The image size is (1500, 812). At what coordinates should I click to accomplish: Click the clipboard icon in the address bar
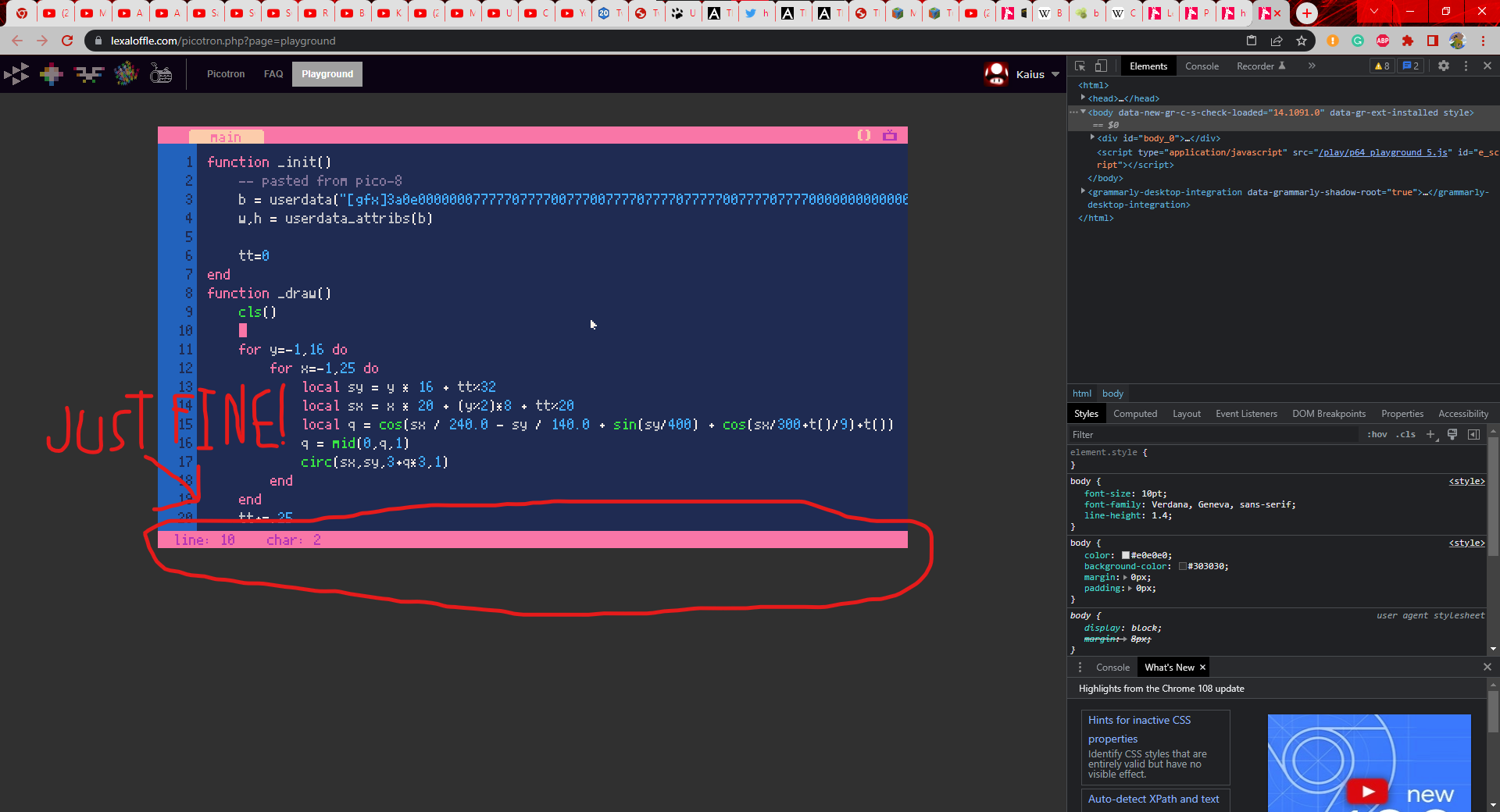coord(1252,41)
